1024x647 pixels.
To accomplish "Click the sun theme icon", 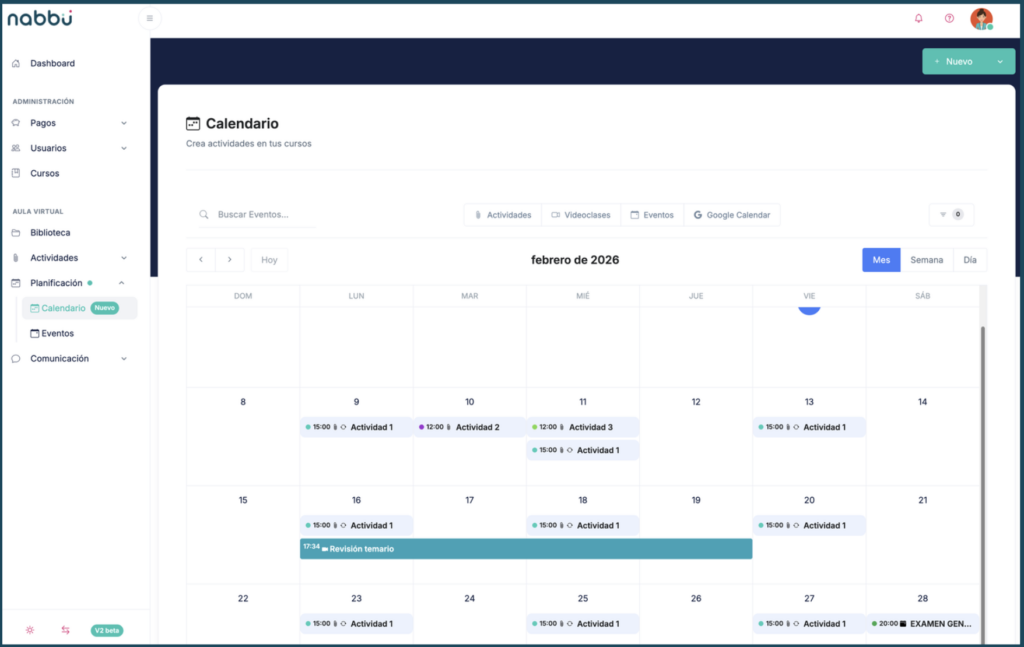I will (x=30, y=630).
